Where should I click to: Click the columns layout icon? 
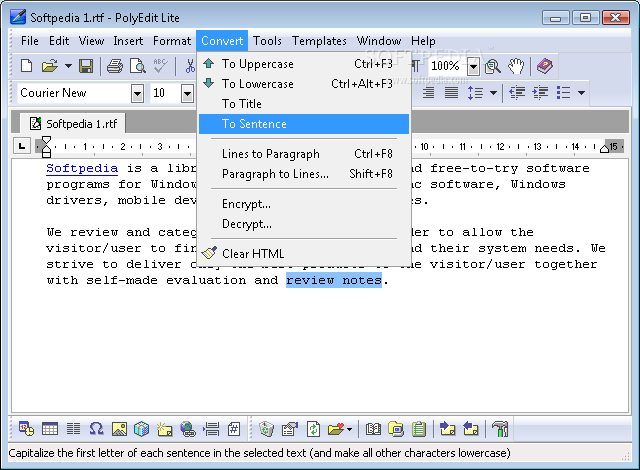tap(73, 429)
